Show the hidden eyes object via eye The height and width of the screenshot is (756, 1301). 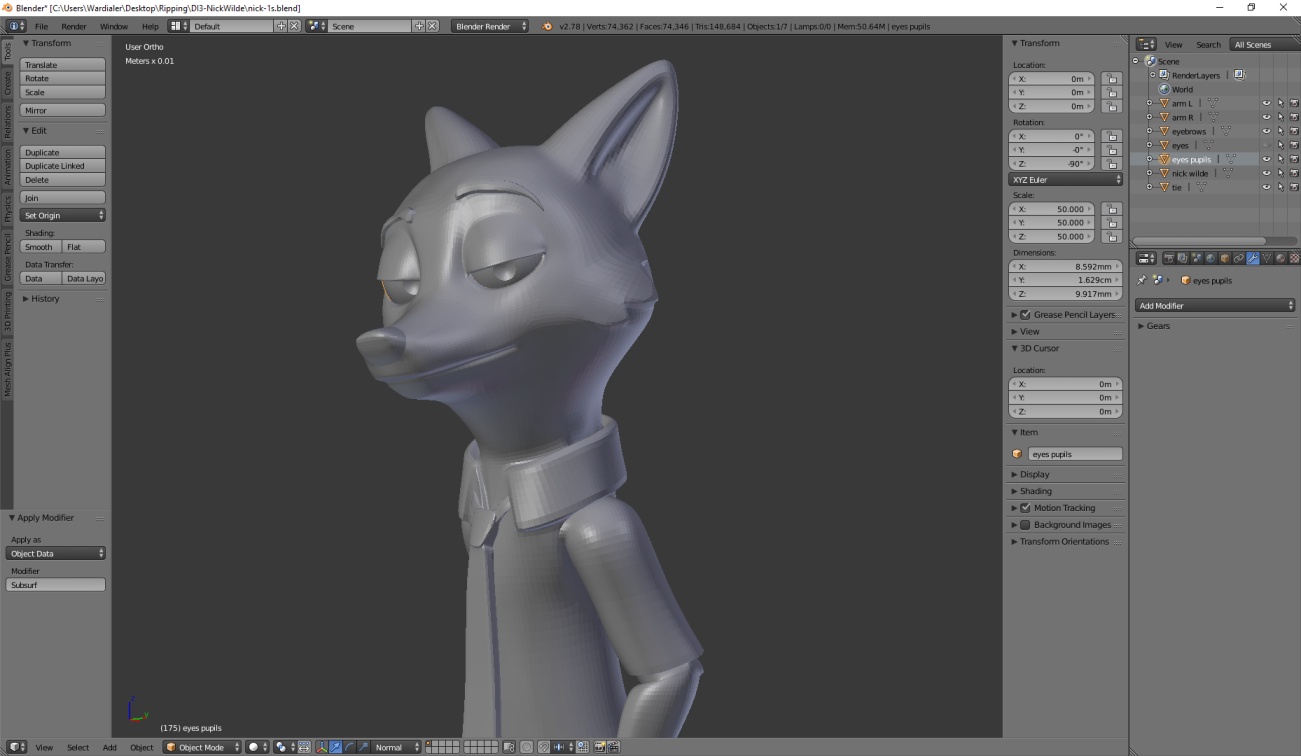click(x=1266, y=145)
